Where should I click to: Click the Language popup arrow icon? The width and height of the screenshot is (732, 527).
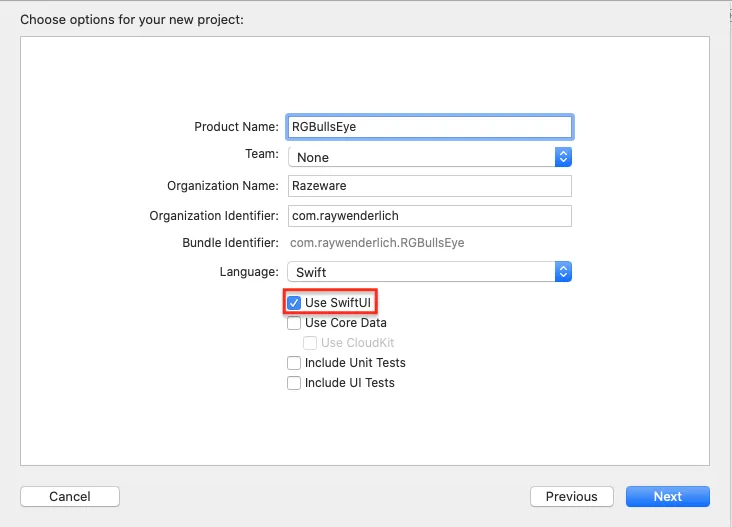coord(563,272)
